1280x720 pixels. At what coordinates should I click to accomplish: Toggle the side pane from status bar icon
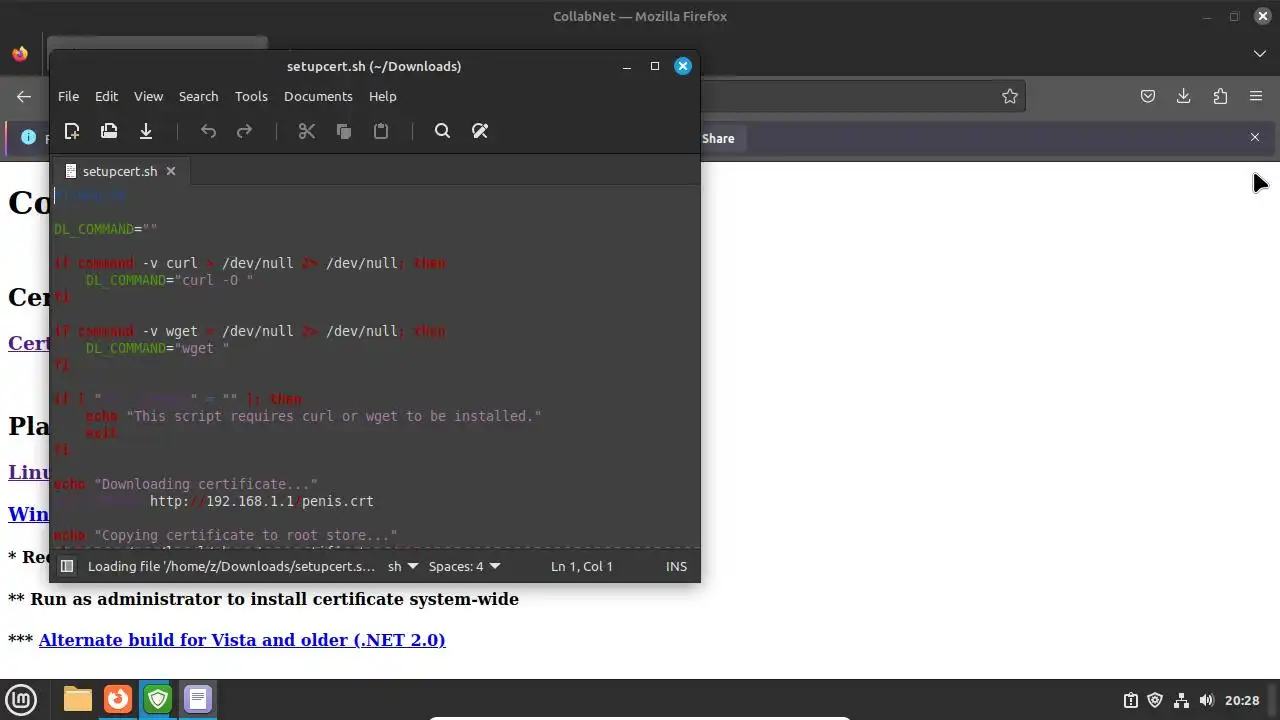click(x=67, y=566)
